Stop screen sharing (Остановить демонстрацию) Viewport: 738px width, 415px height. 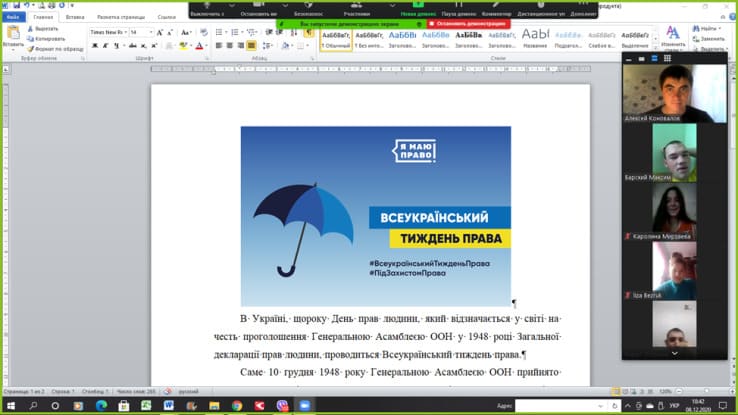468,24
